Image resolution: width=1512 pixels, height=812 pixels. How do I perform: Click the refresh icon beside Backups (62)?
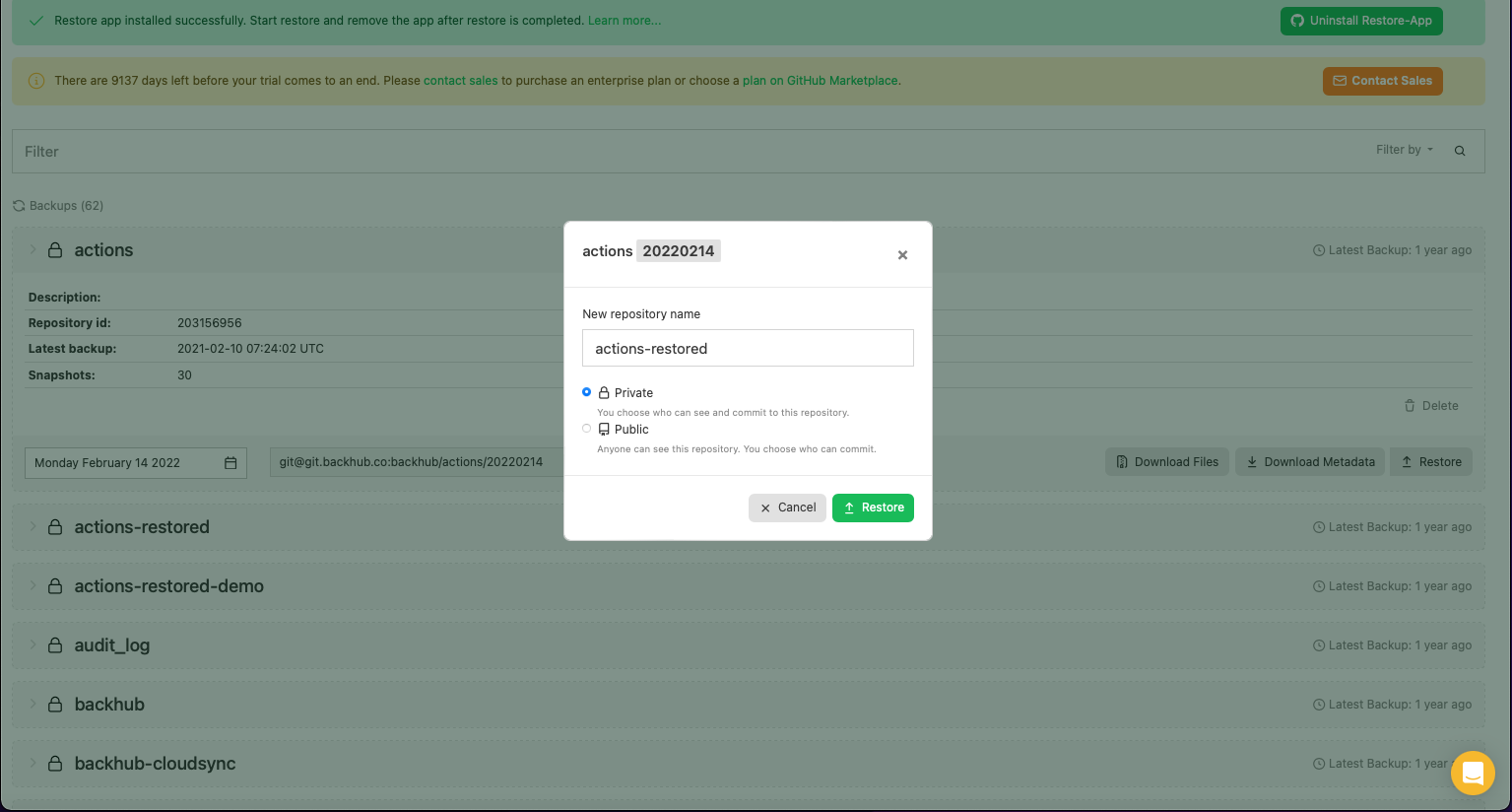19,205
